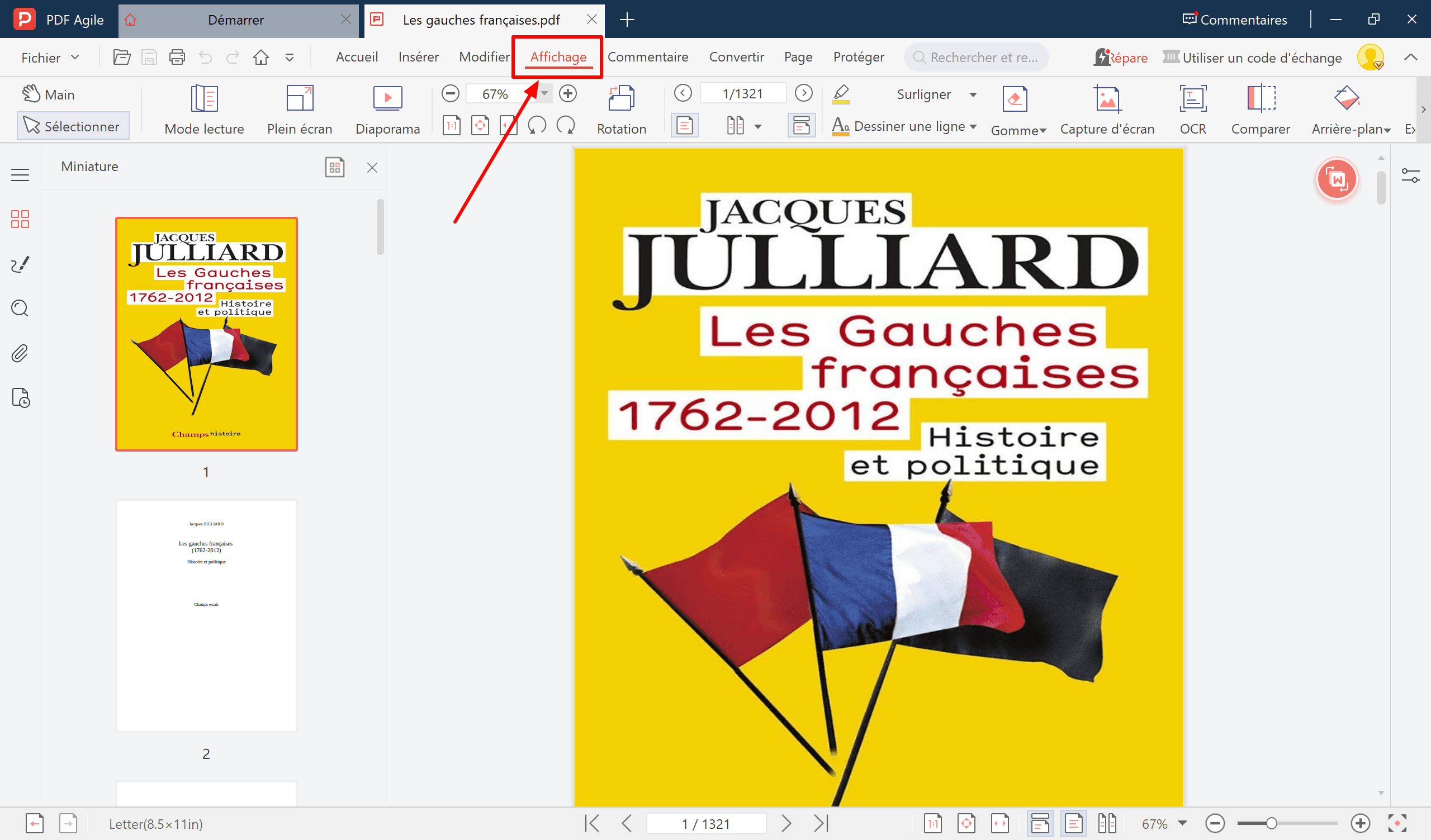Click Utiliser un code d'échange
1431x840 pixels.
[x=1252, y=58]
